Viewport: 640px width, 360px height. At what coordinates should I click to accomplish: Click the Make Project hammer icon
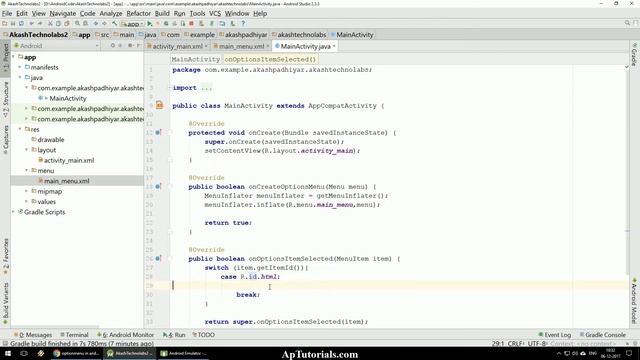tap(115, 24)
